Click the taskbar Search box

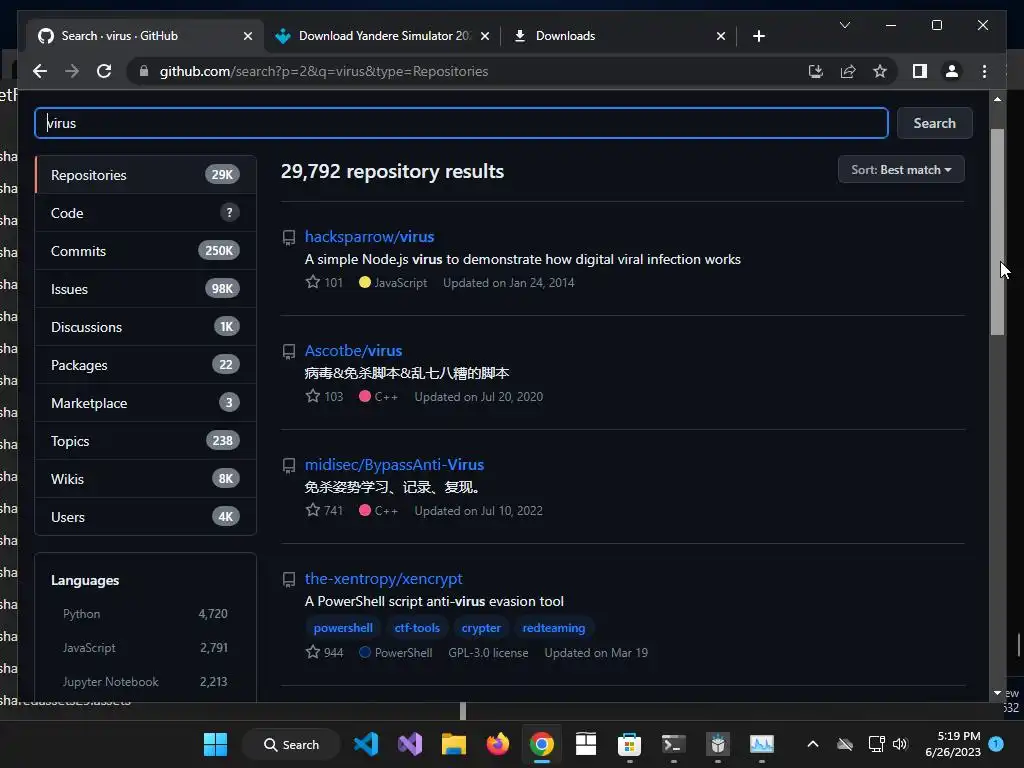point(291,744)
